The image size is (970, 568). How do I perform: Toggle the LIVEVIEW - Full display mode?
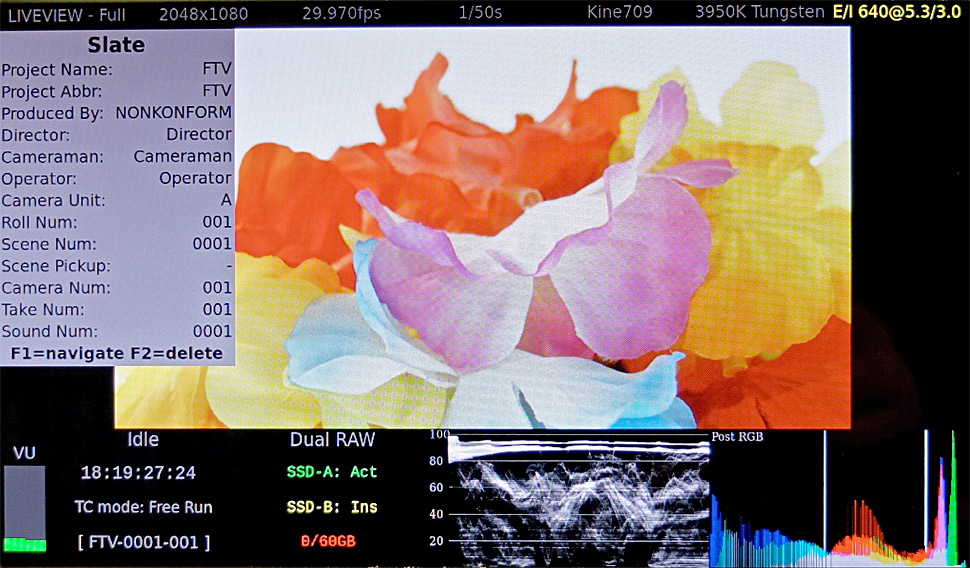point(66,13)
